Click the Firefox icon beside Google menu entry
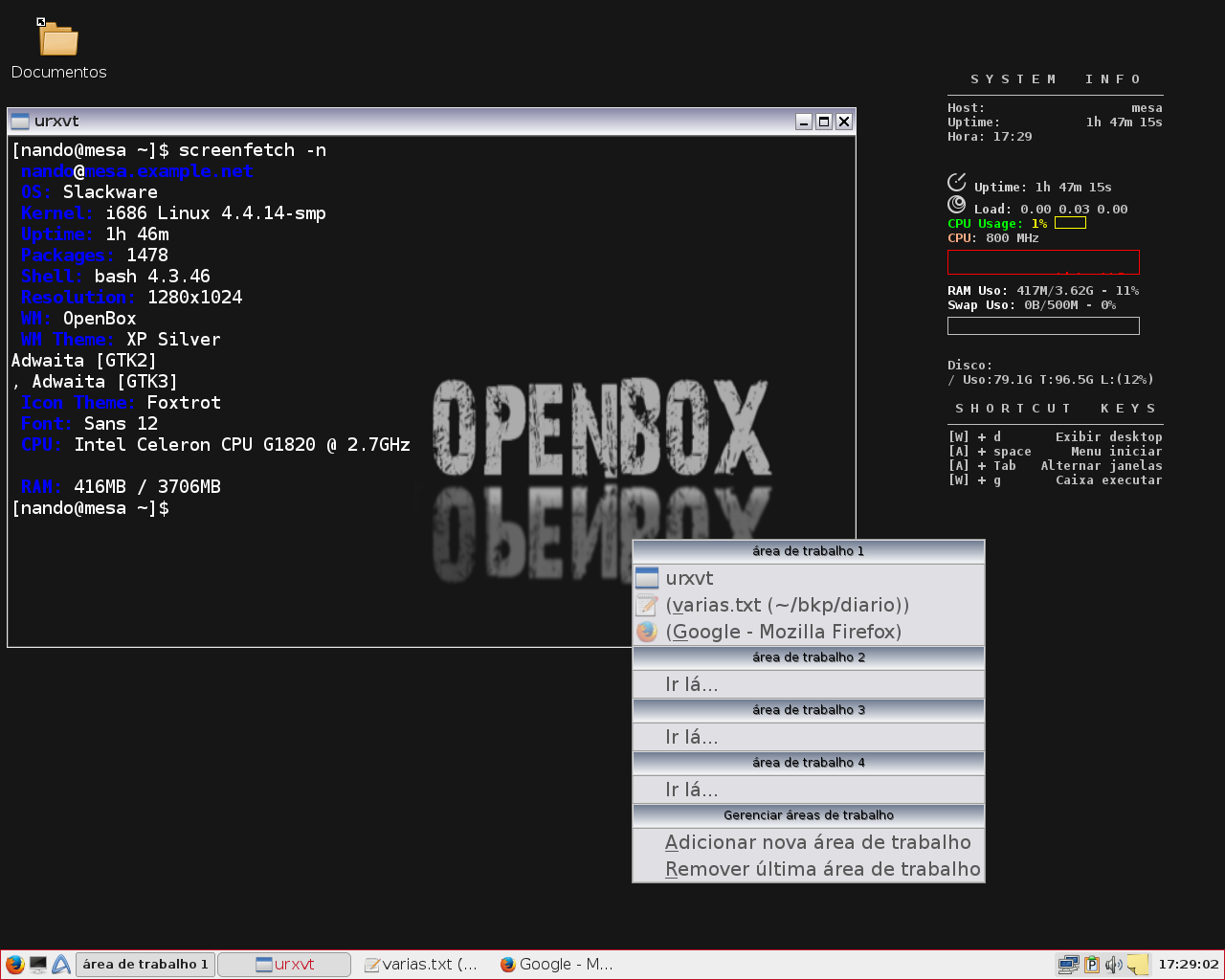Viewport: 1225px width, 980px height. click(x=647, y=632)
